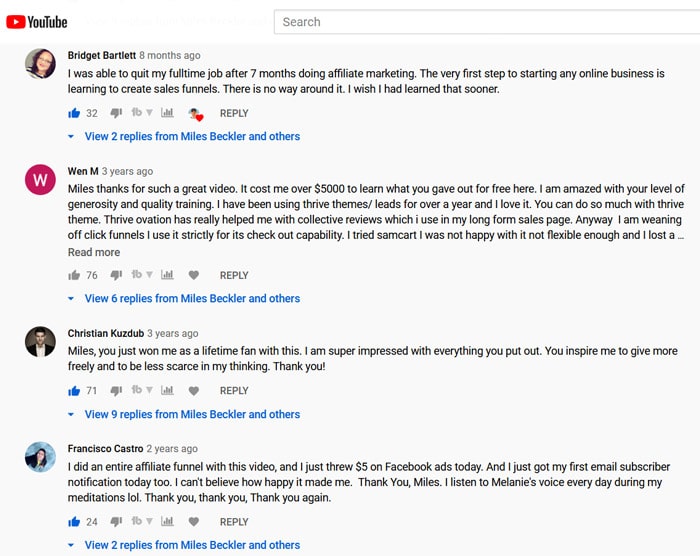Like Bridget Bartlett's comment
This screenshot has height=556, width=700.
coord(74,113)
